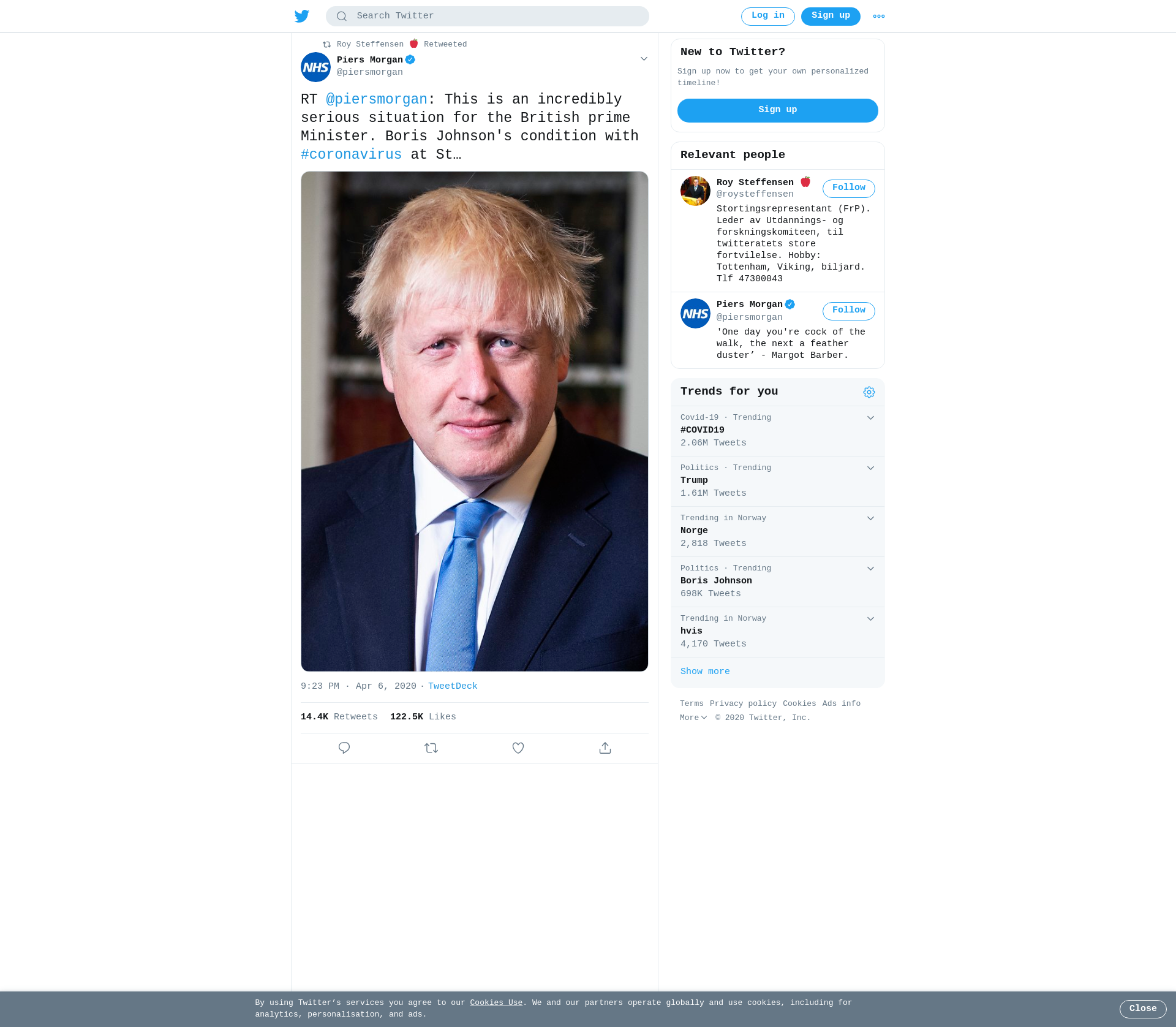Image resolution: width=1176 pixels, height=1027 pixels.
Task: Open trends settings gear icon
Action: point(869,392)
